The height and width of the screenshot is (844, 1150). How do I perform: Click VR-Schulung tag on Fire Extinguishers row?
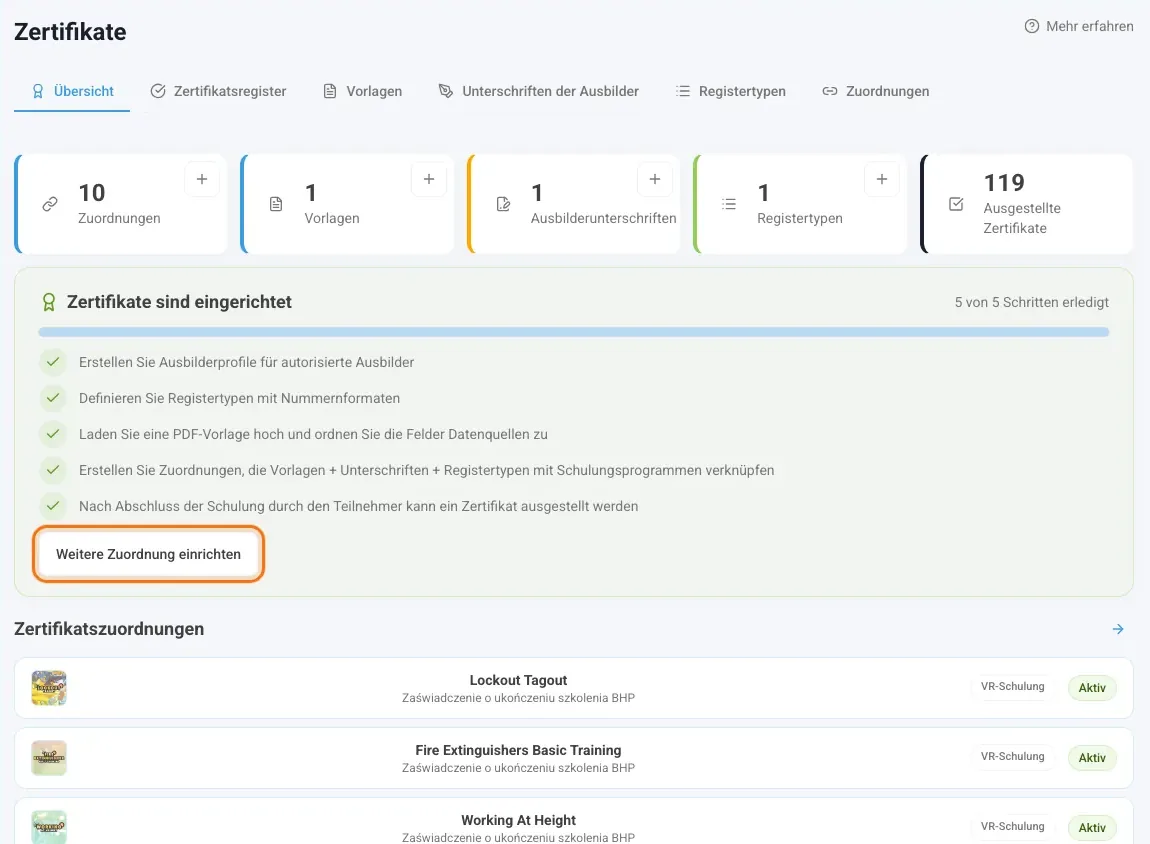coord(1013,756)
